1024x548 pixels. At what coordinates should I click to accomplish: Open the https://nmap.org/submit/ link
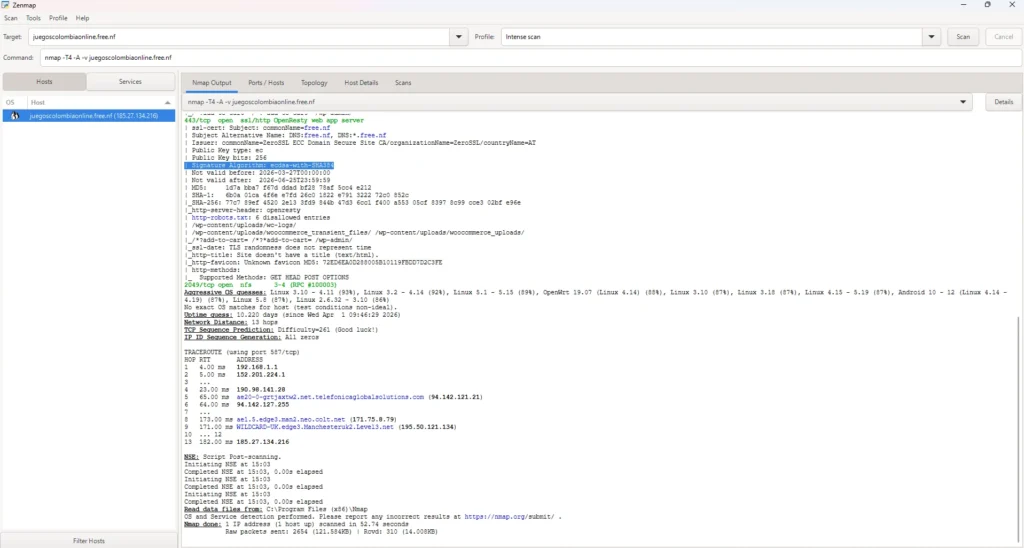[509, 517]
